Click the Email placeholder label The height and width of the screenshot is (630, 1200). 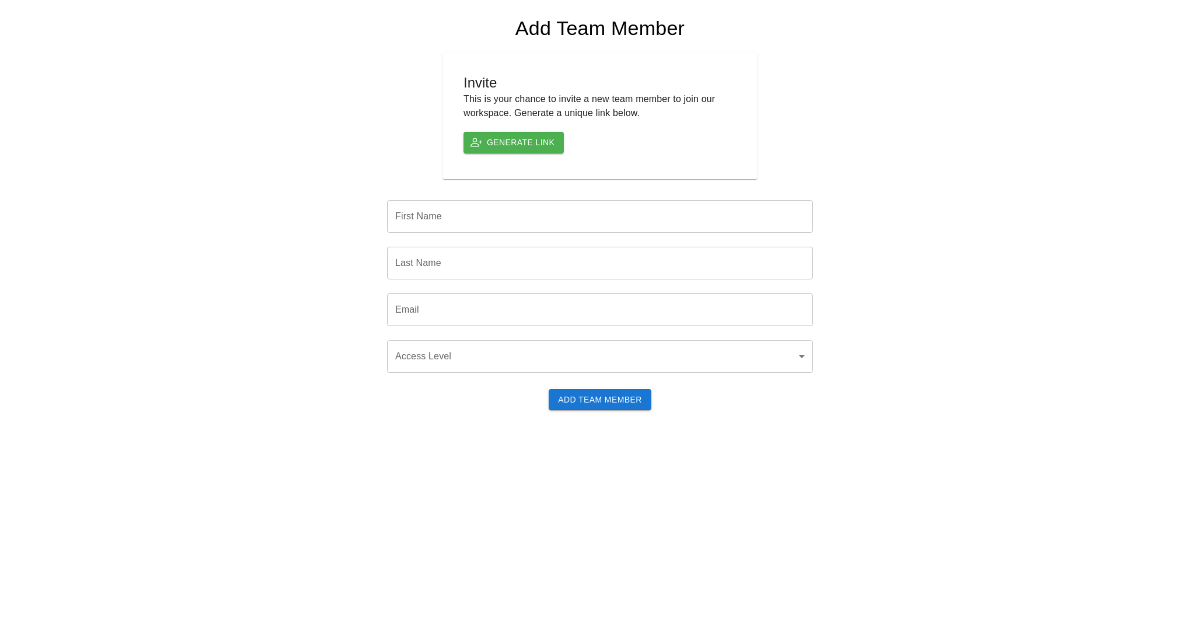tap(407, 309)
